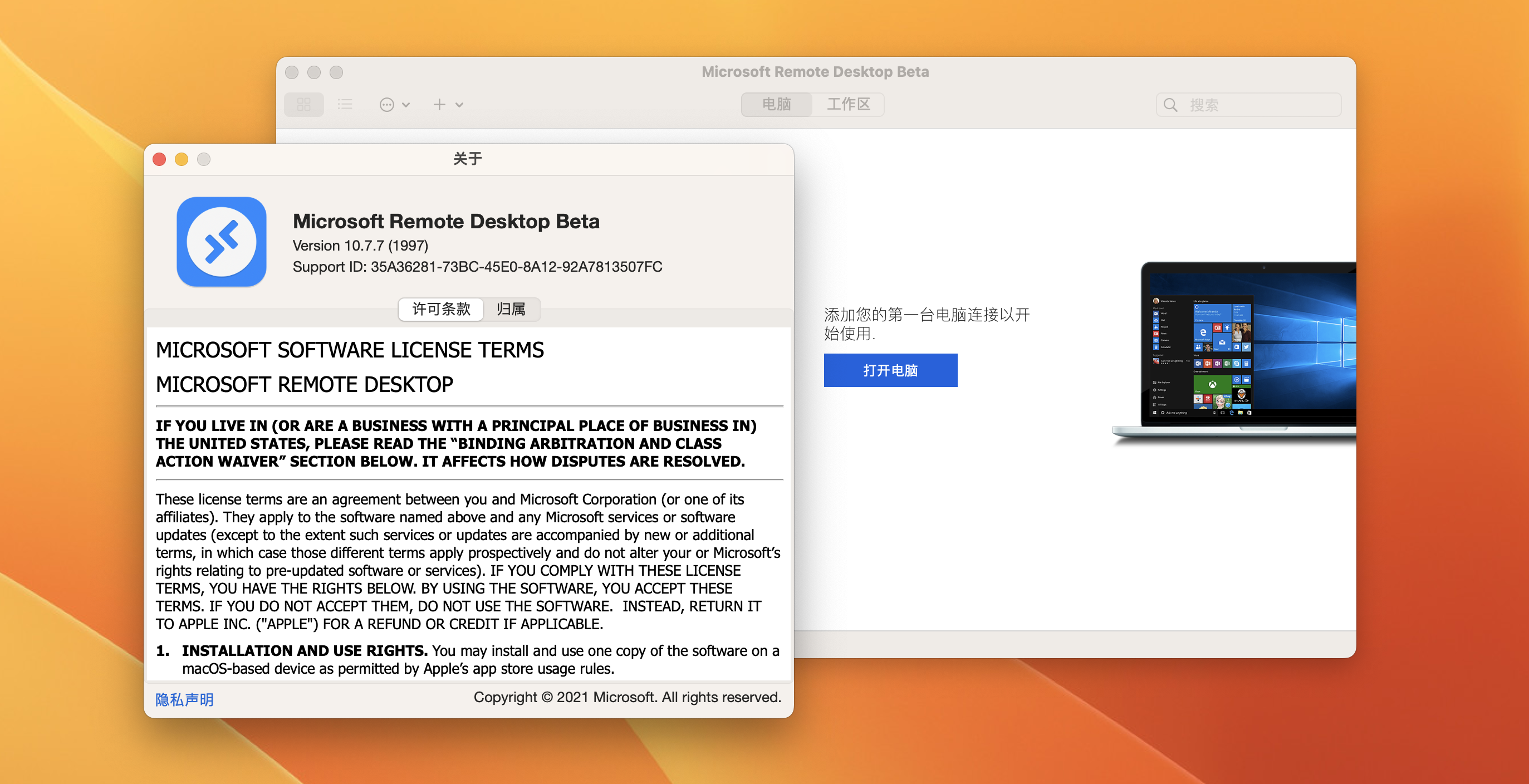Switch to grid view icon in toolbar

(x=303, y=105)
